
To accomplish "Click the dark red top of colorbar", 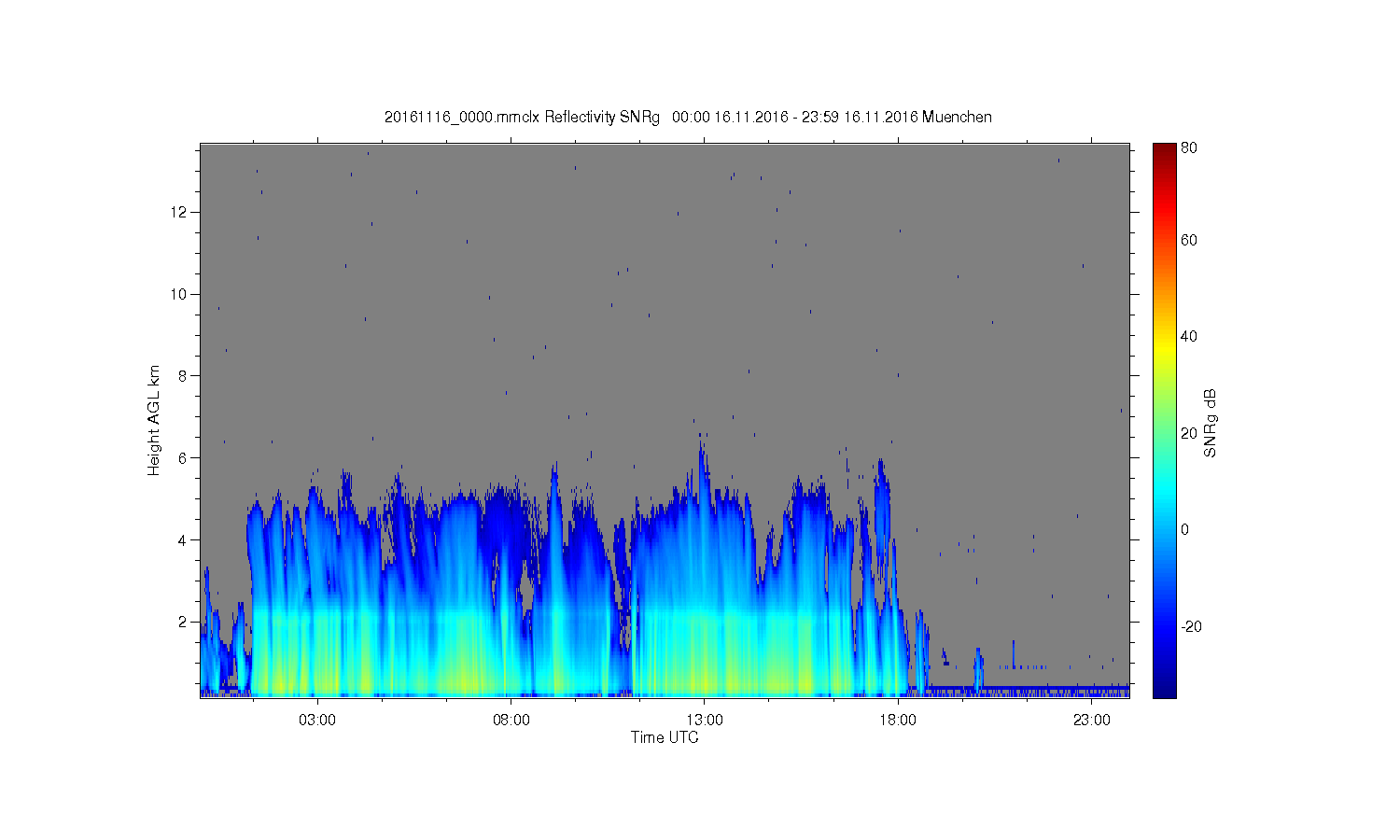I will (x=1164, y=149).
